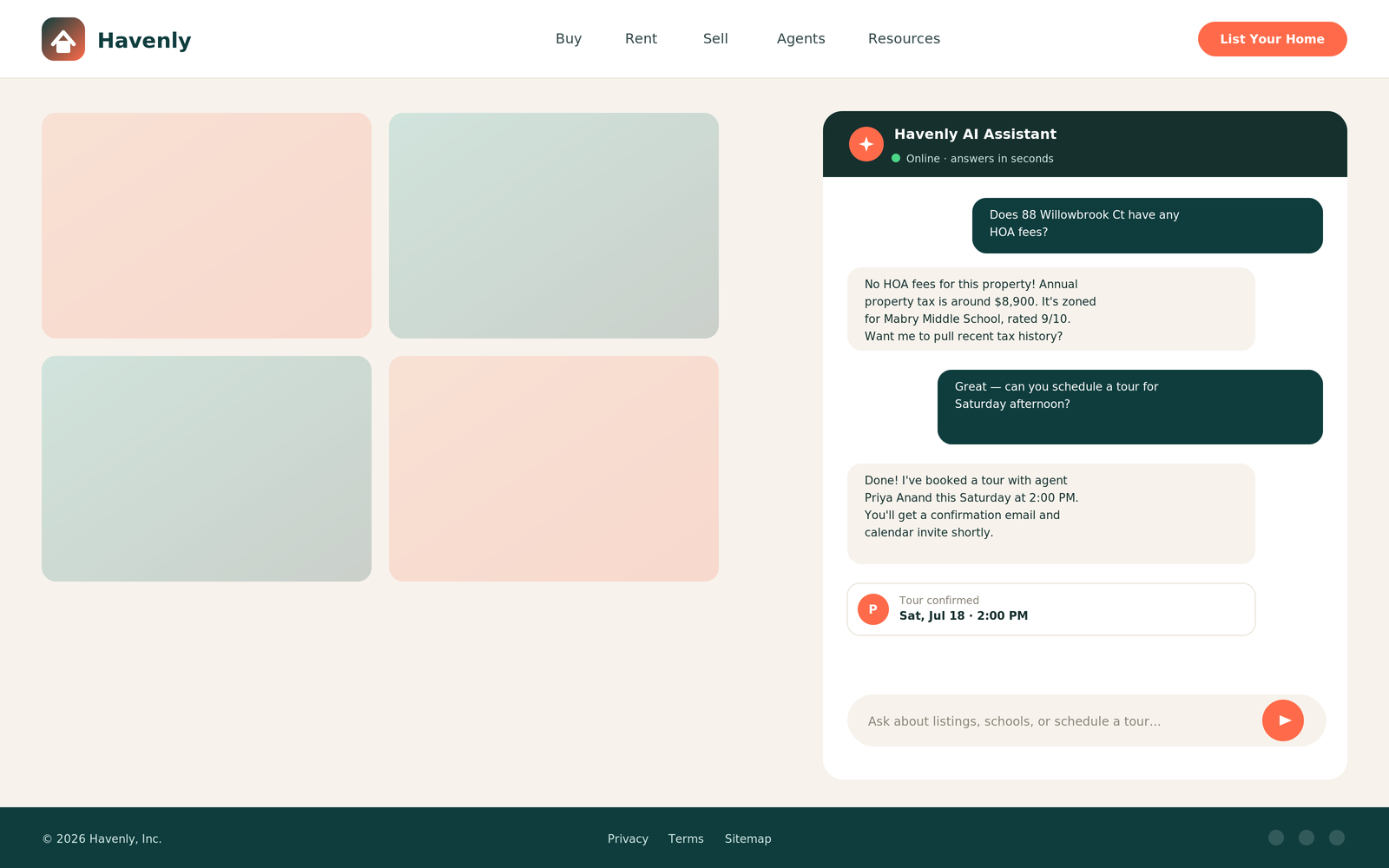Click the Havenly AI Assistant title
This screenshot has width=1389, height=868.
click(x=975, y=134)
